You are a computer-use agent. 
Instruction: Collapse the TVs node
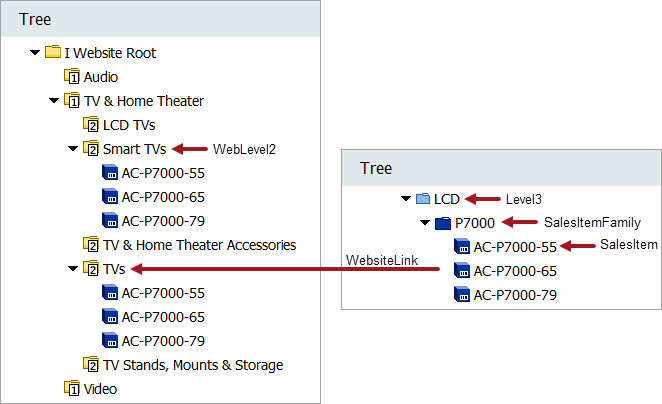pos(73,269)
